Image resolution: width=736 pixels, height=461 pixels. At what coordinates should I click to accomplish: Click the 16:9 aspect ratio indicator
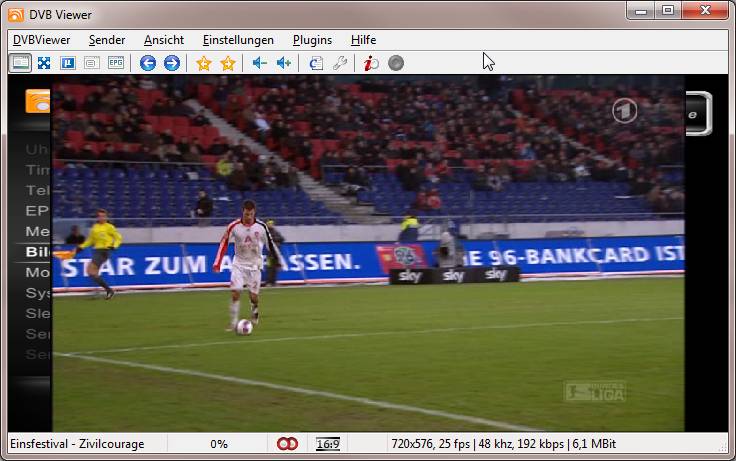point(328,444)
